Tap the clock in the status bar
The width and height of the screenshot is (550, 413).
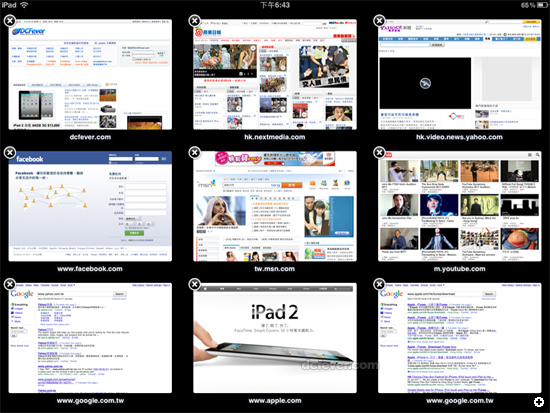[x=275, y=5]
